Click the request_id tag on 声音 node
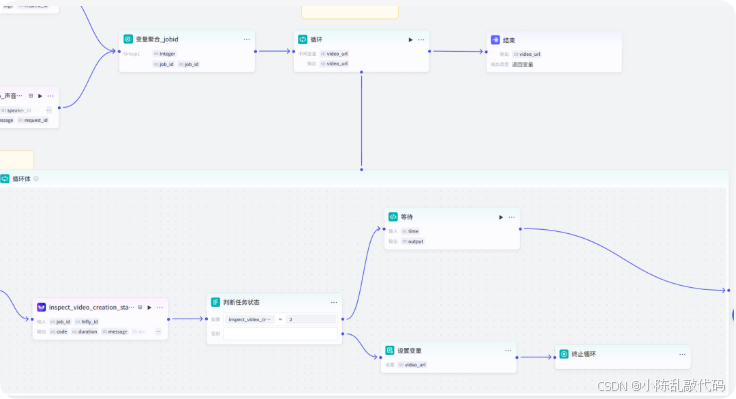Screen dimensions: 736x399 [33, 121]
